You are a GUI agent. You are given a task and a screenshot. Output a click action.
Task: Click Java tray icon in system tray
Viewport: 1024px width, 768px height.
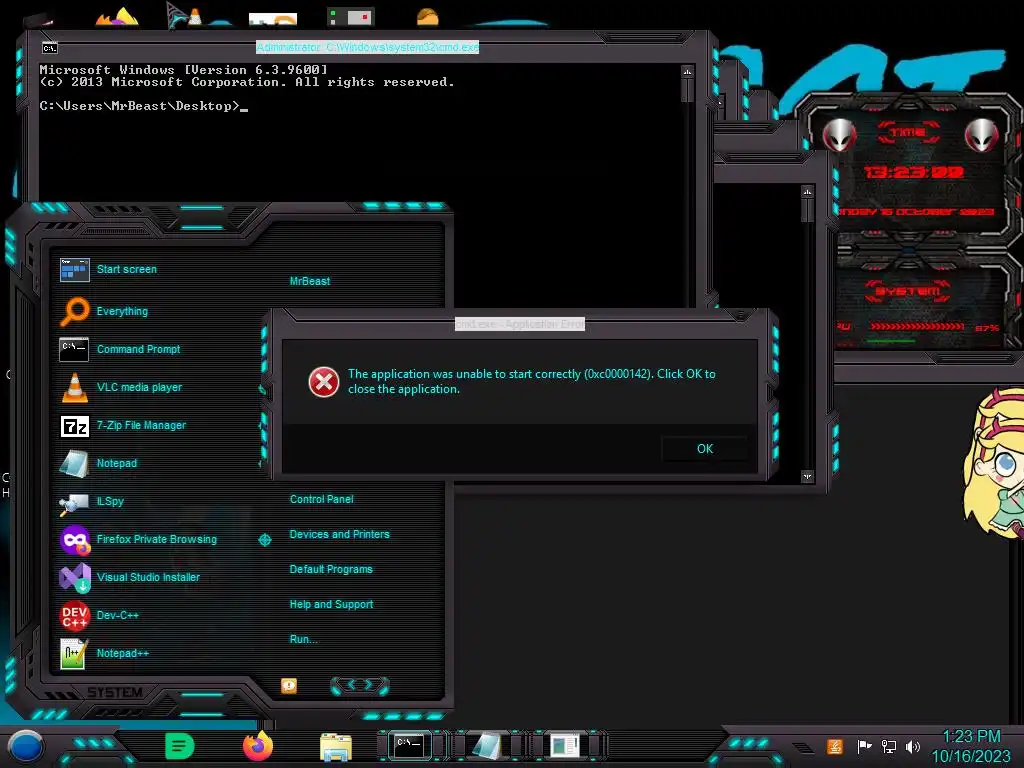click(x=834, y=746)
